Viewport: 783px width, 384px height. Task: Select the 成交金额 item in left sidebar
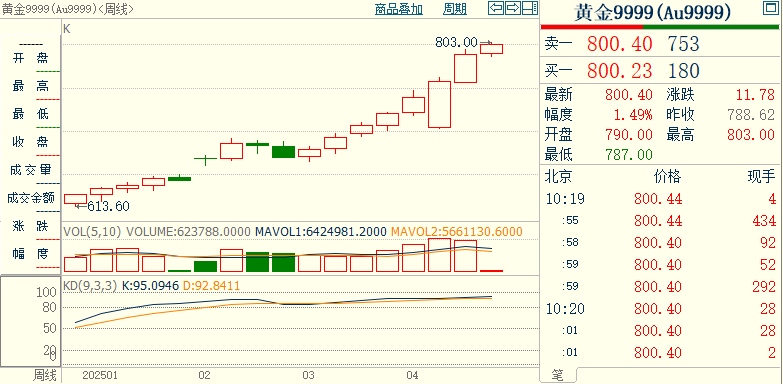(x=30, y=198)
